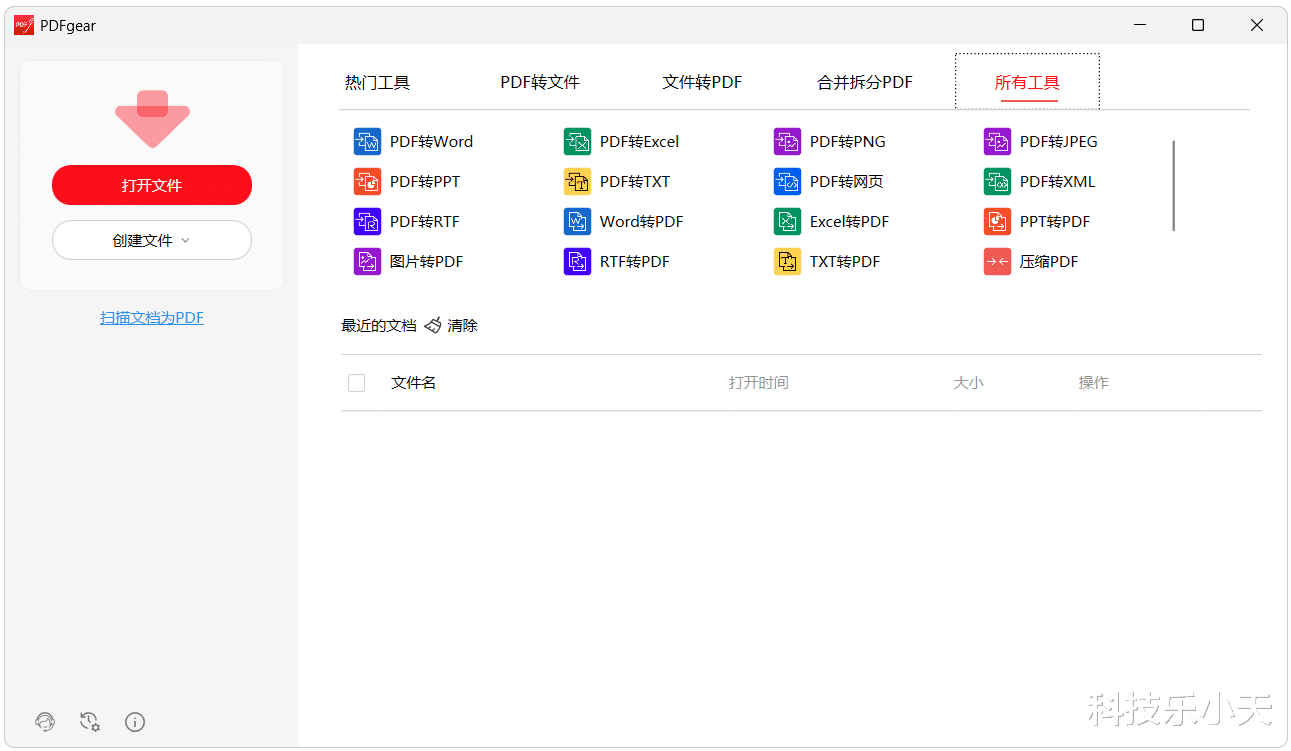1291x751 pixels.
Task: Switch to the 热门工具 tab
Action: [378, 82]
